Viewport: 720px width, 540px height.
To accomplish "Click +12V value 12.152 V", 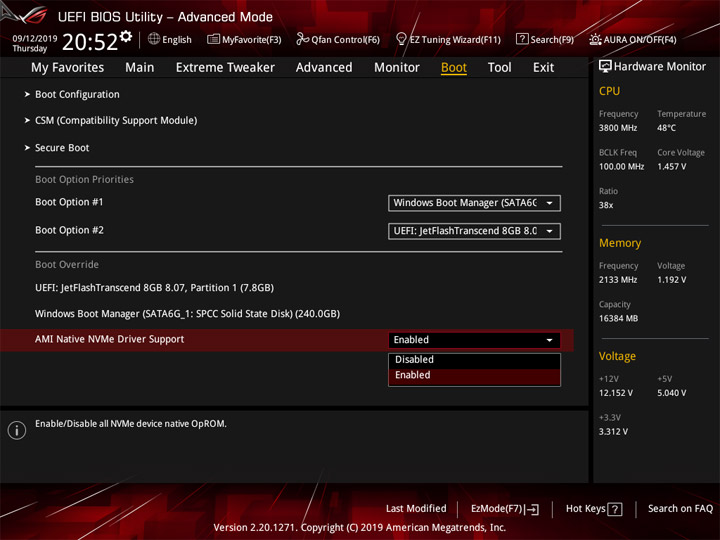I will tap(616, 394).
